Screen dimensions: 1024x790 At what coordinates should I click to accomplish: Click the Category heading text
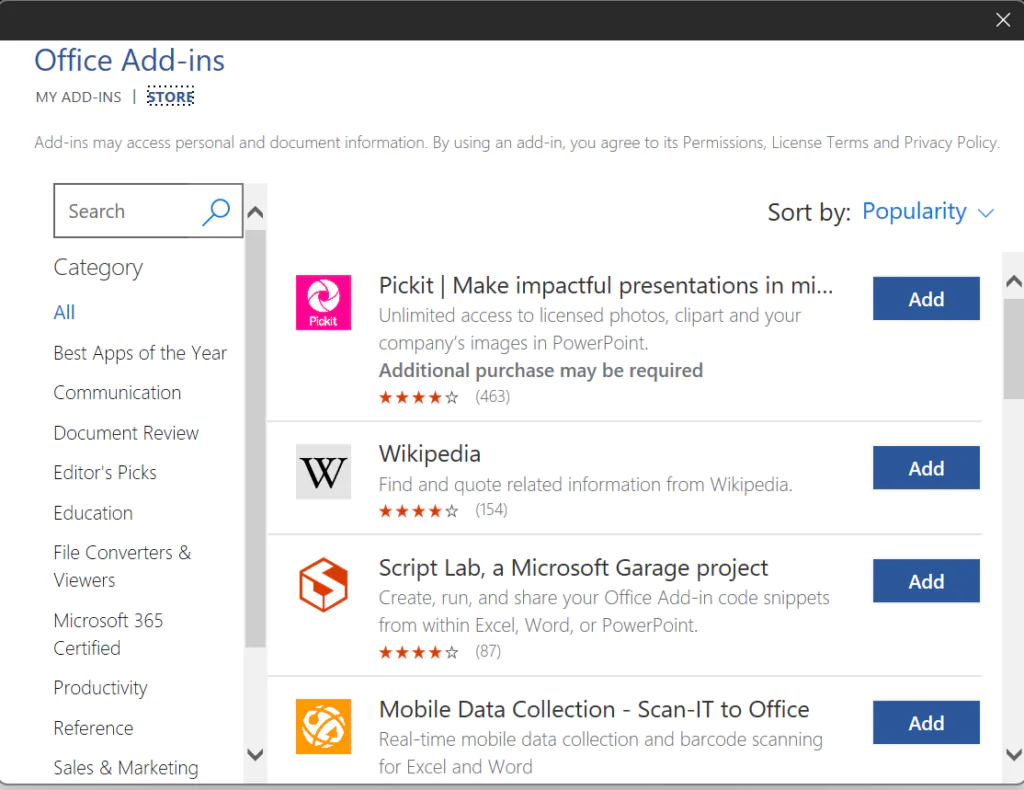(x=98, y=268)
